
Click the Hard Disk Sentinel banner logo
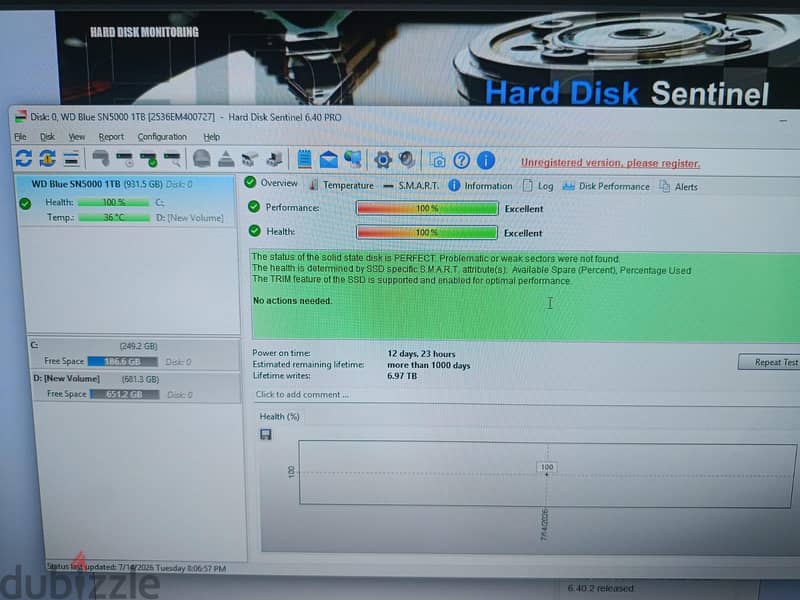(x=627, y=93)
